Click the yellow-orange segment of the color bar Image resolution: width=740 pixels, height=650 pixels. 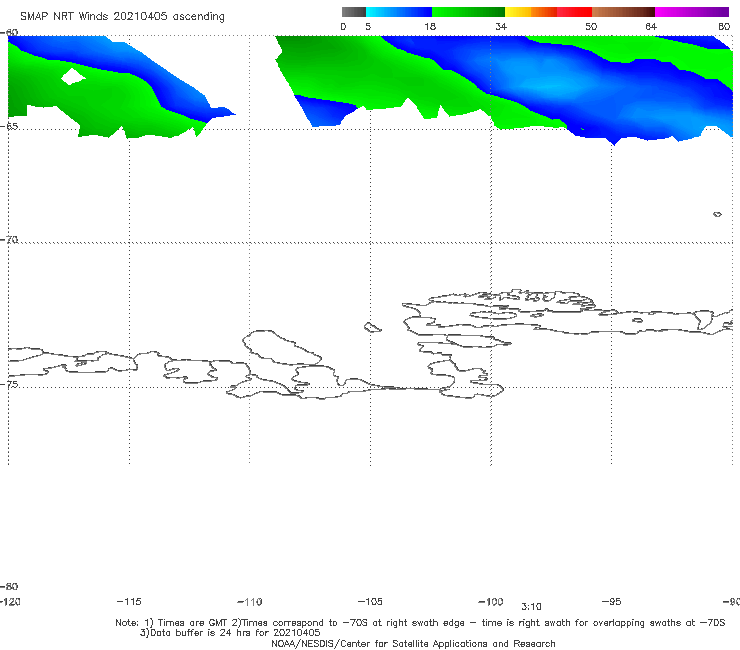point(531,12)
